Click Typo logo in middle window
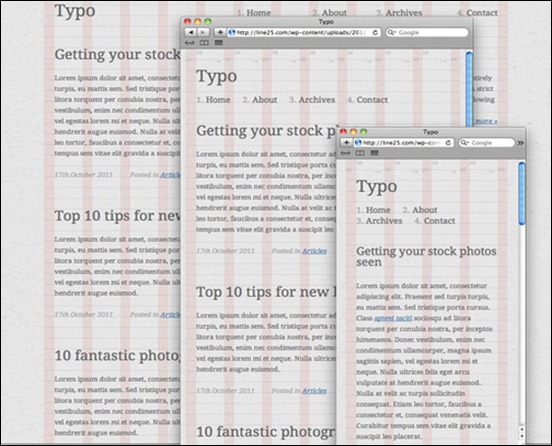Screen dimensions: 552x446 tap(217, 76)
